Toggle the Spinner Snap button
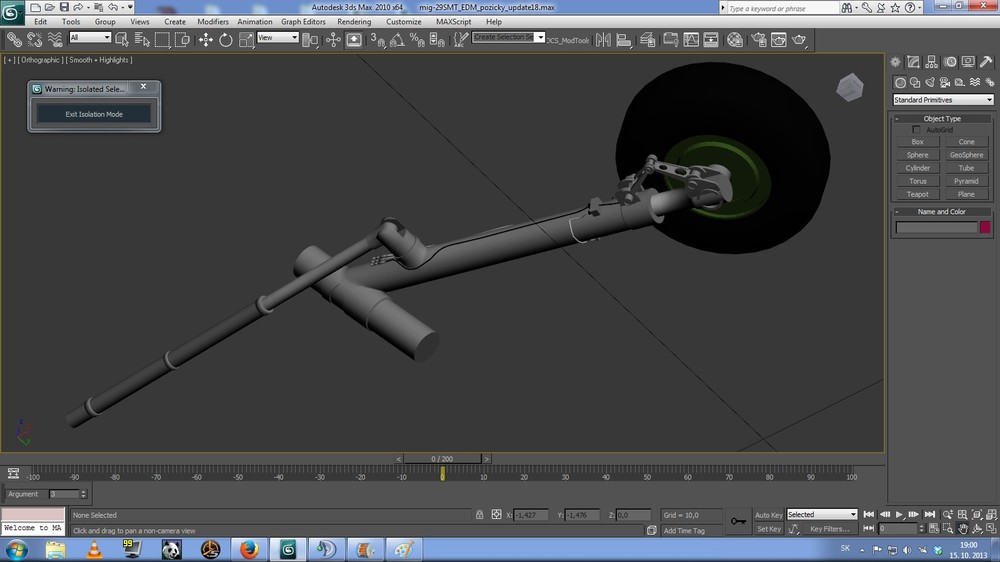 (438, 40)
